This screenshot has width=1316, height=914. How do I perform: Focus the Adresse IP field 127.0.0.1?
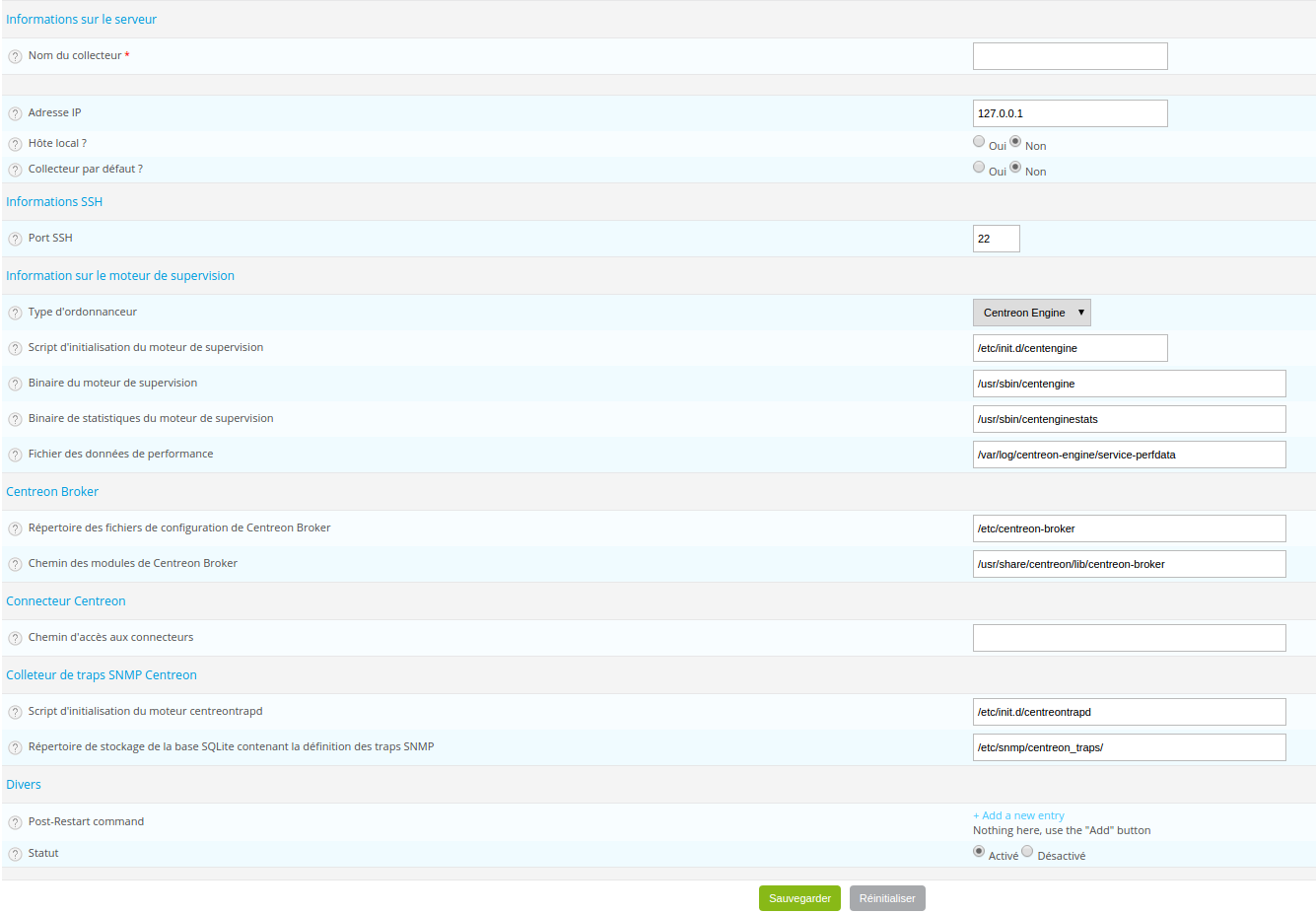pos(1070,113)
